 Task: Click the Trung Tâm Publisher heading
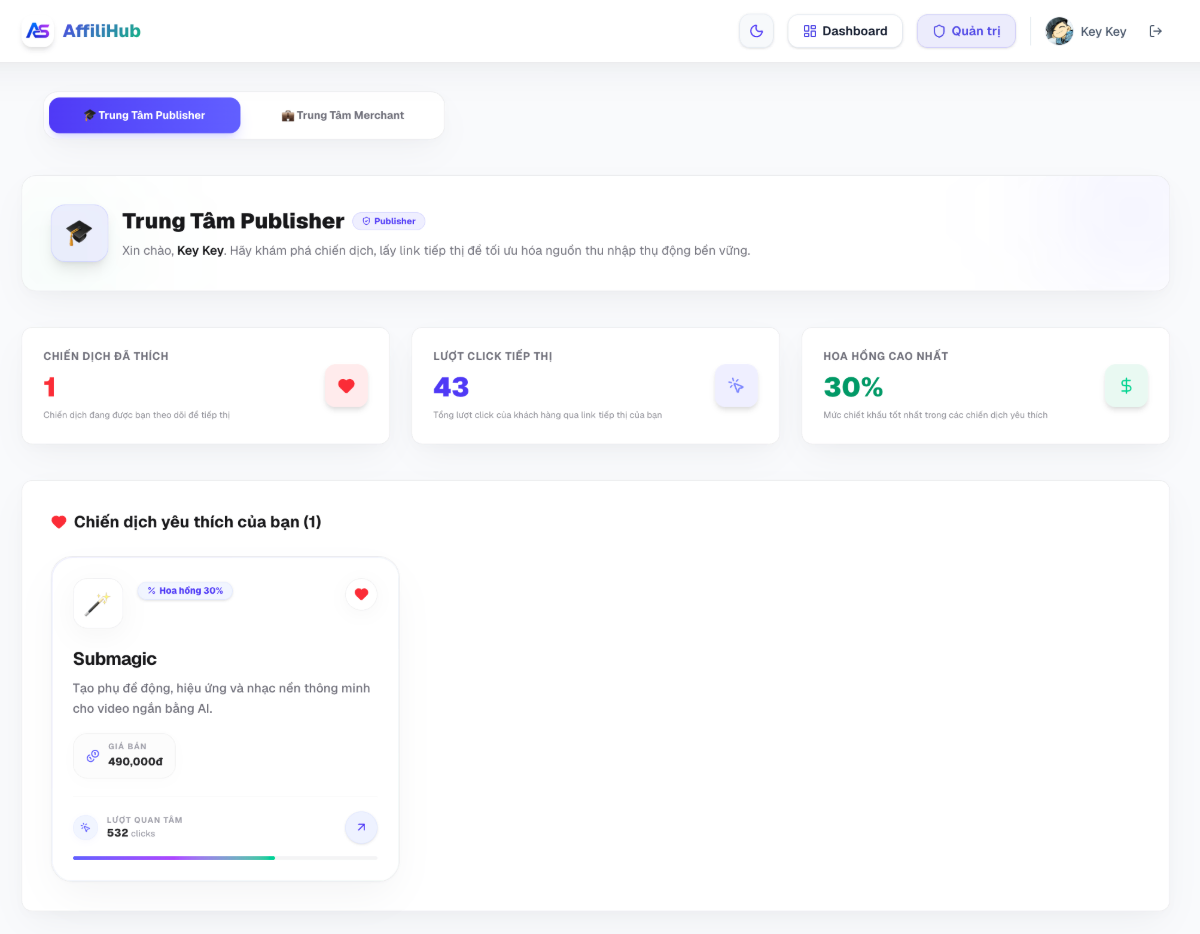tap(233, 221)
